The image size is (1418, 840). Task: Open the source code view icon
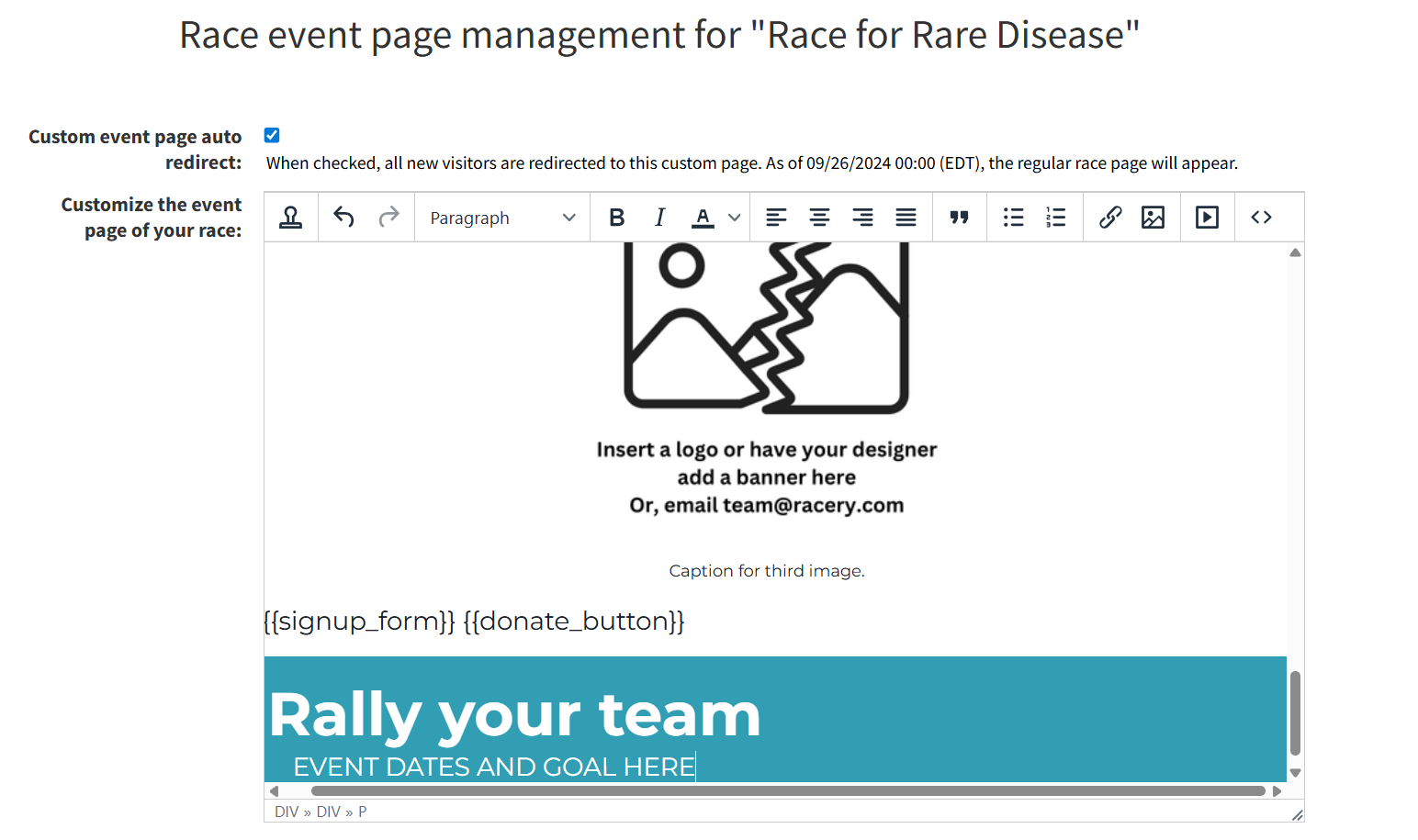coord(1261,217)
